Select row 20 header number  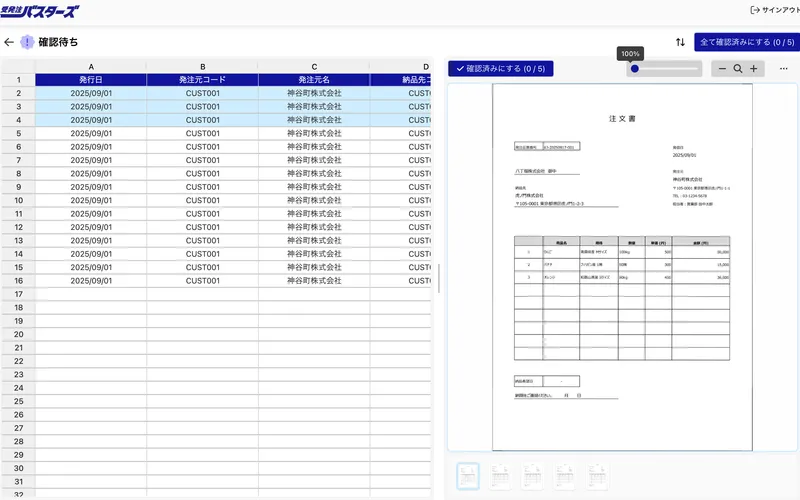[x=18, y=334]
